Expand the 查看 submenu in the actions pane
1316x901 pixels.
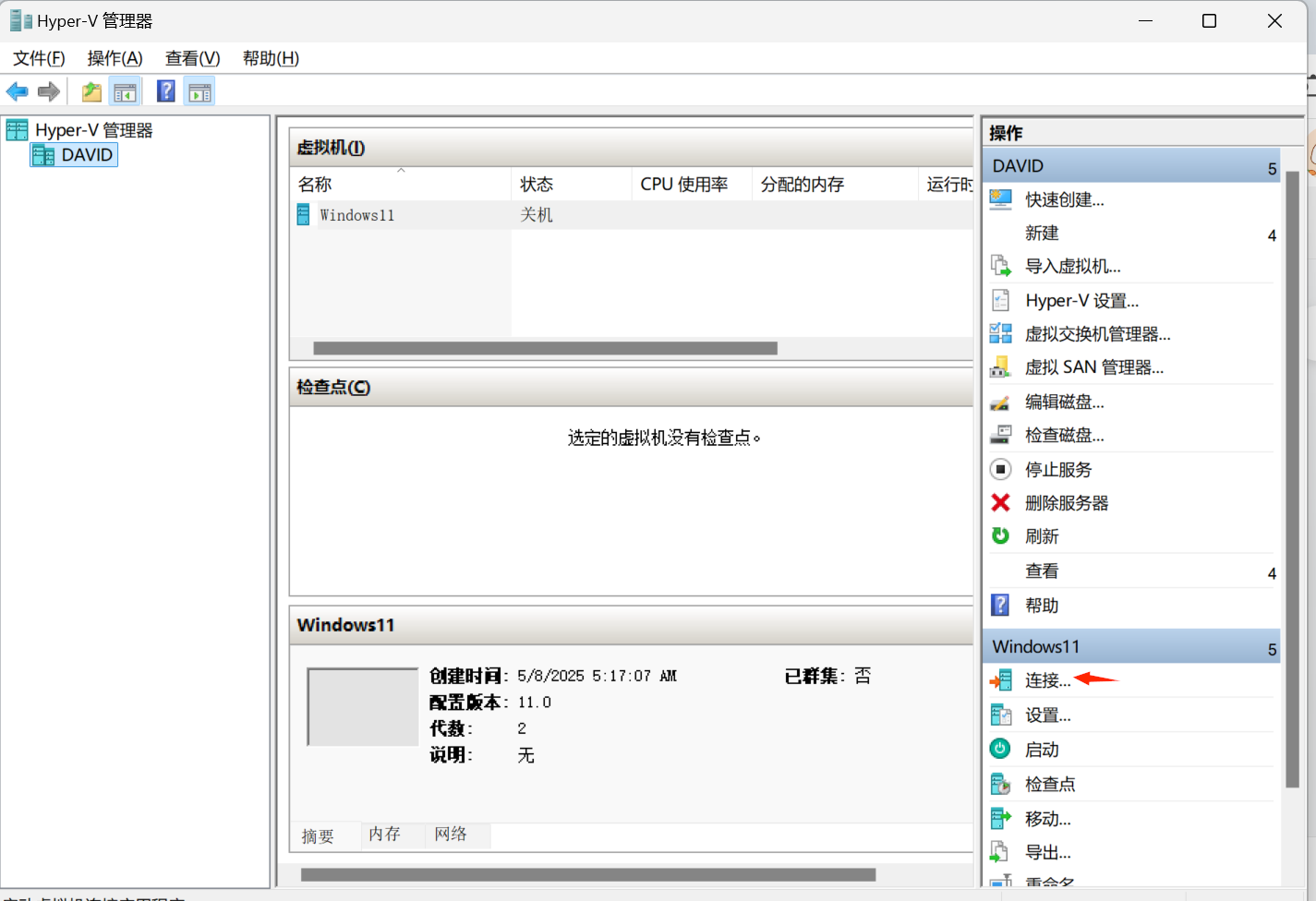(x=1132, y=571)
